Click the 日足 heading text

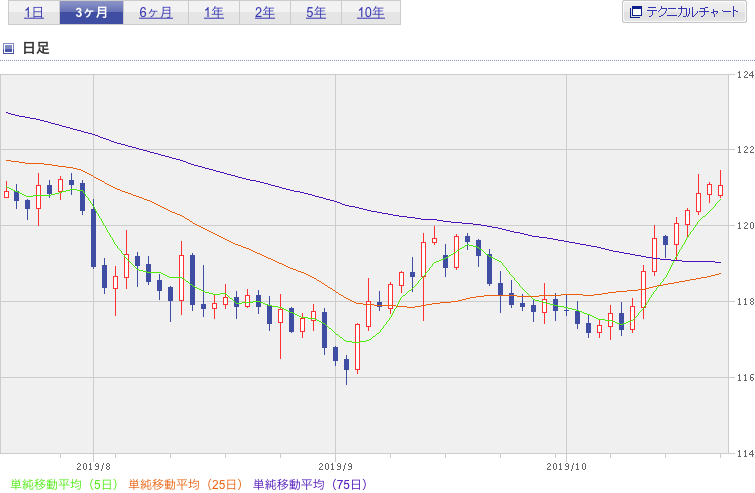tap(36, 48)
